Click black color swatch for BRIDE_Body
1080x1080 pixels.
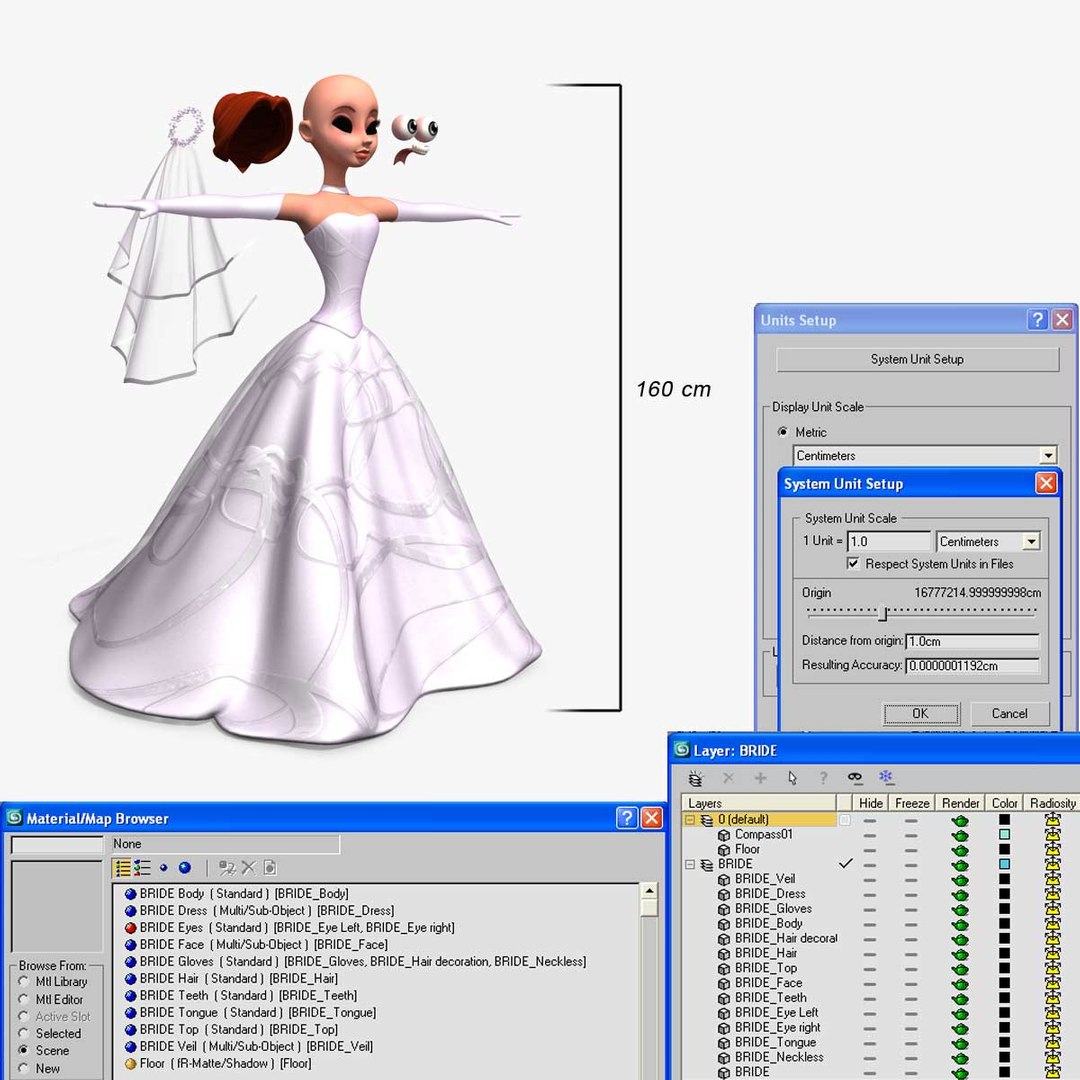click(x=1004, y=924)
